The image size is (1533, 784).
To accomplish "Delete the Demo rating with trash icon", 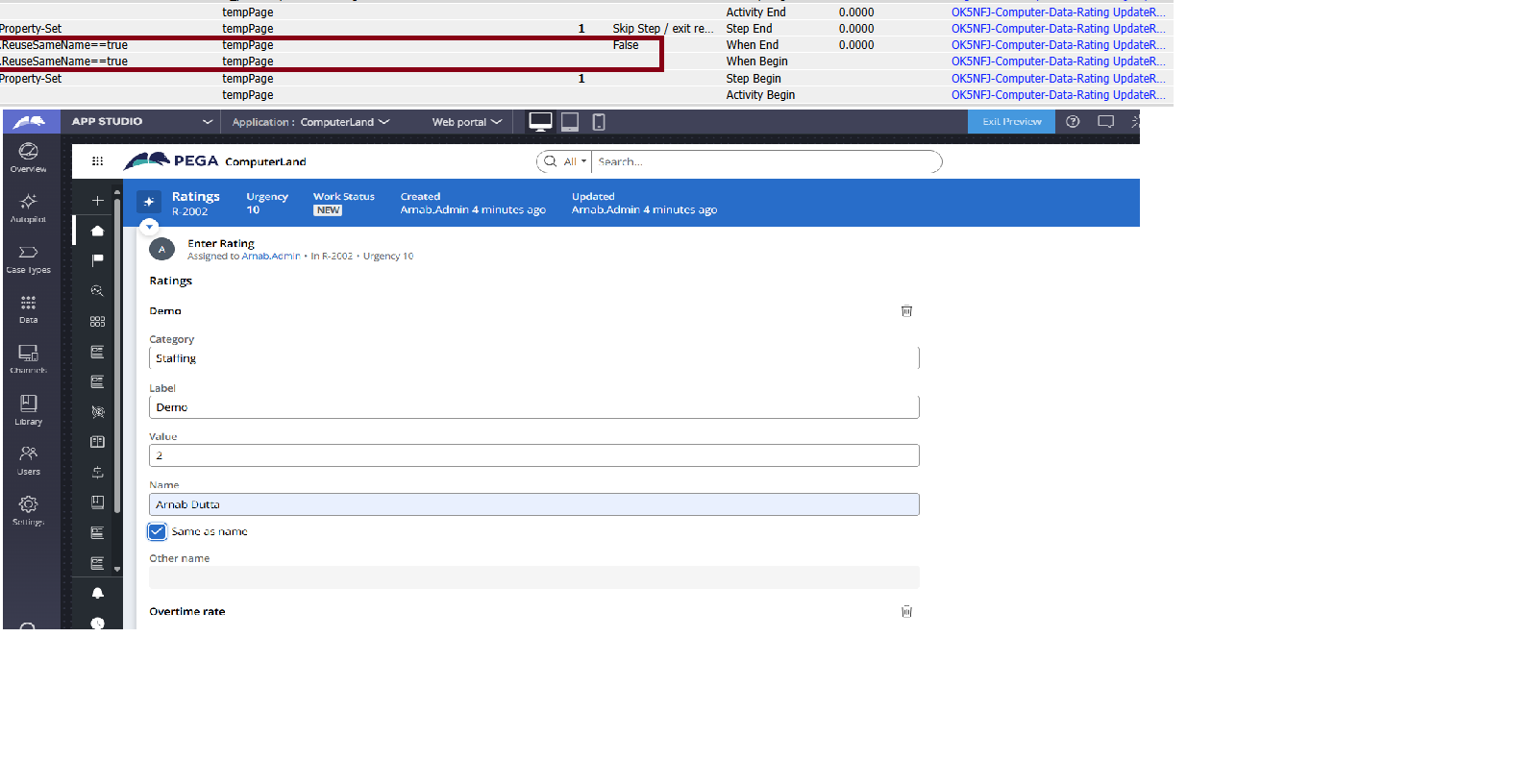I will (x=906, y=311).
